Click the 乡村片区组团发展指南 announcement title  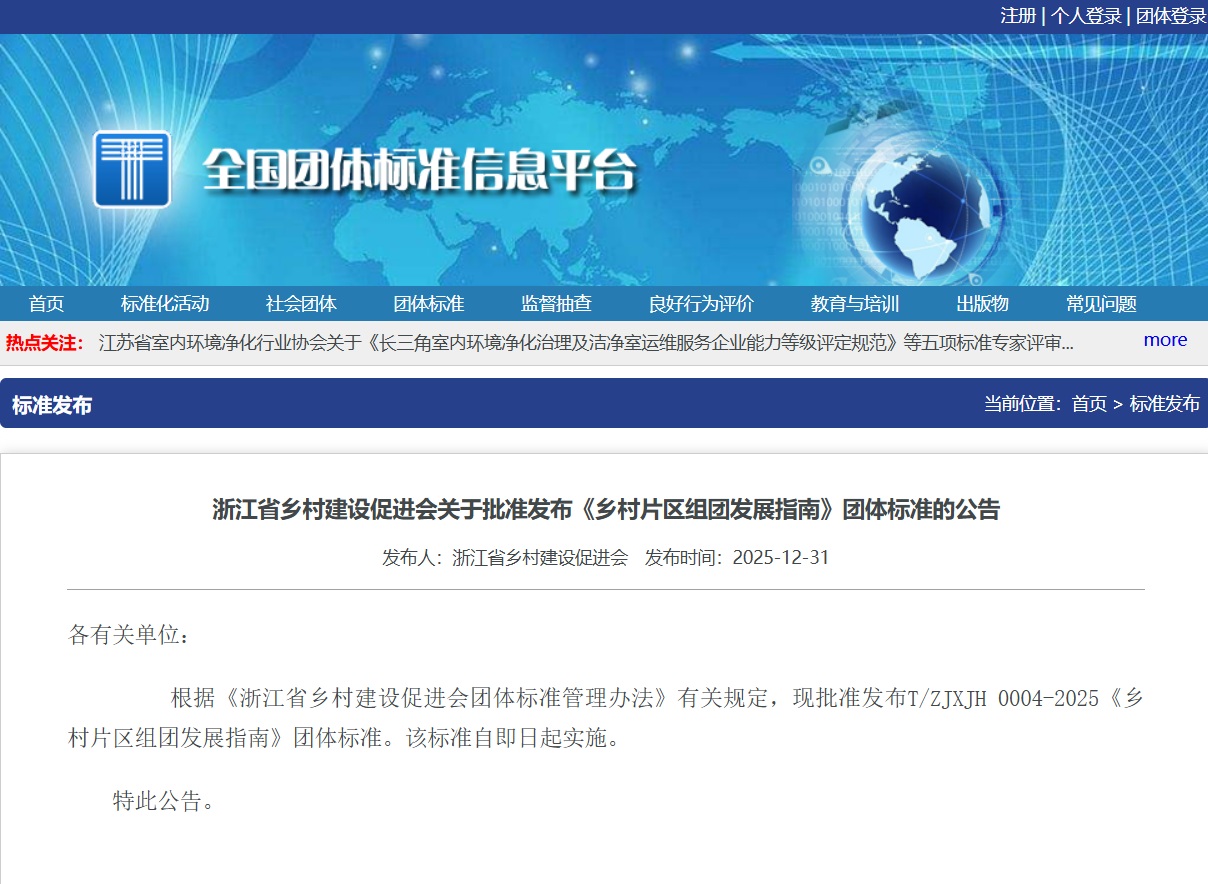point(605,510)
